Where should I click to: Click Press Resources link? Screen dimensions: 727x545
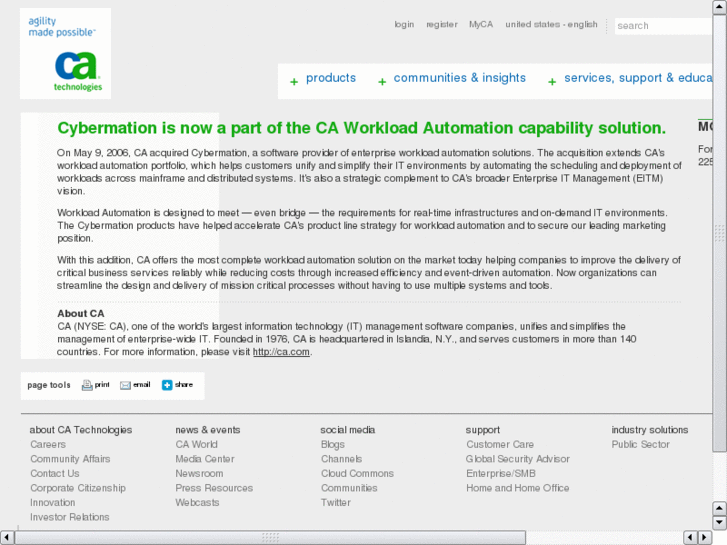pos(214,488)
